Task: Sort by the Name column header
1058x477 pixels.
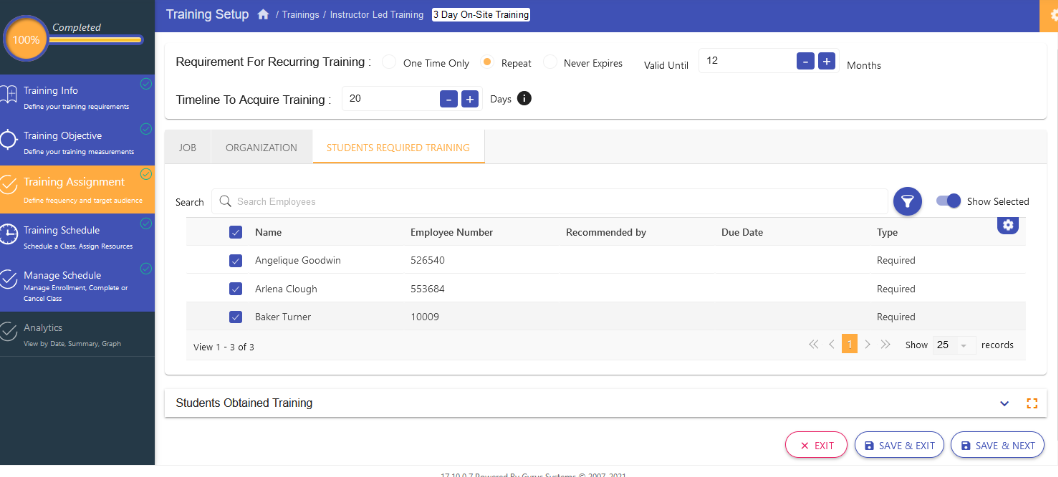Action: pos(268,232)
